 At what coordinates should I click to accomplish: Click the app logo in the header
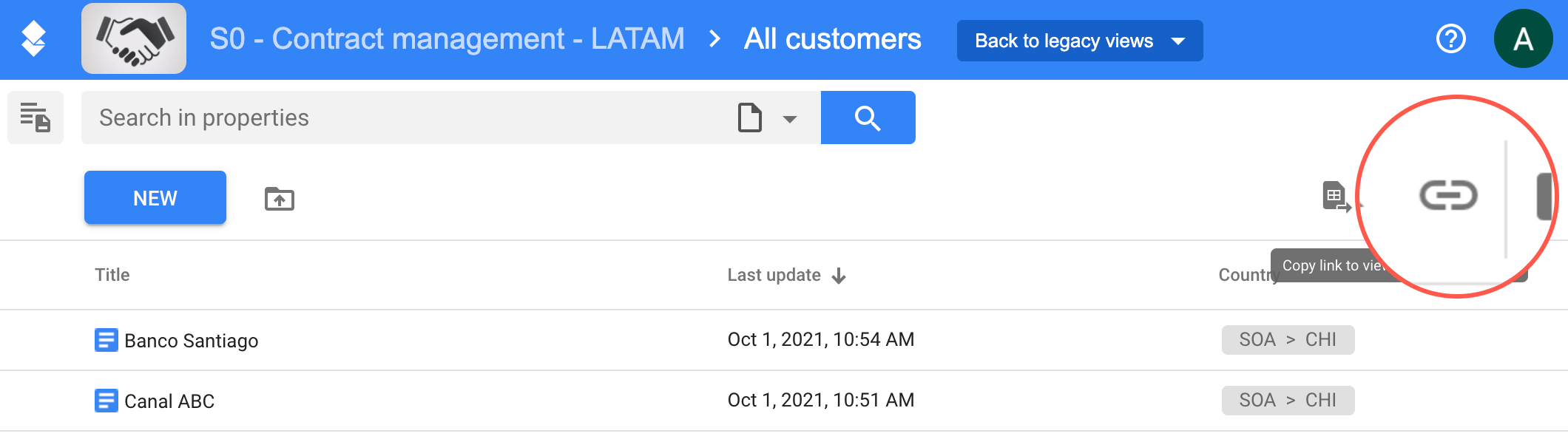(x=33, y=39)
